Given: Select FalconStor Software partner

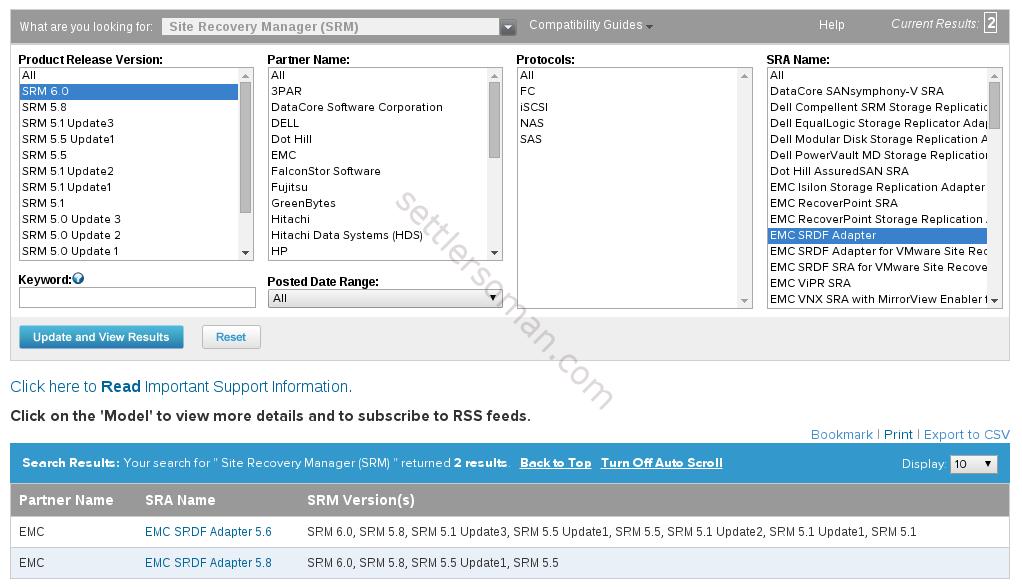Looking at the screenshot, I should pyautogui.click(x=378, y=171).
